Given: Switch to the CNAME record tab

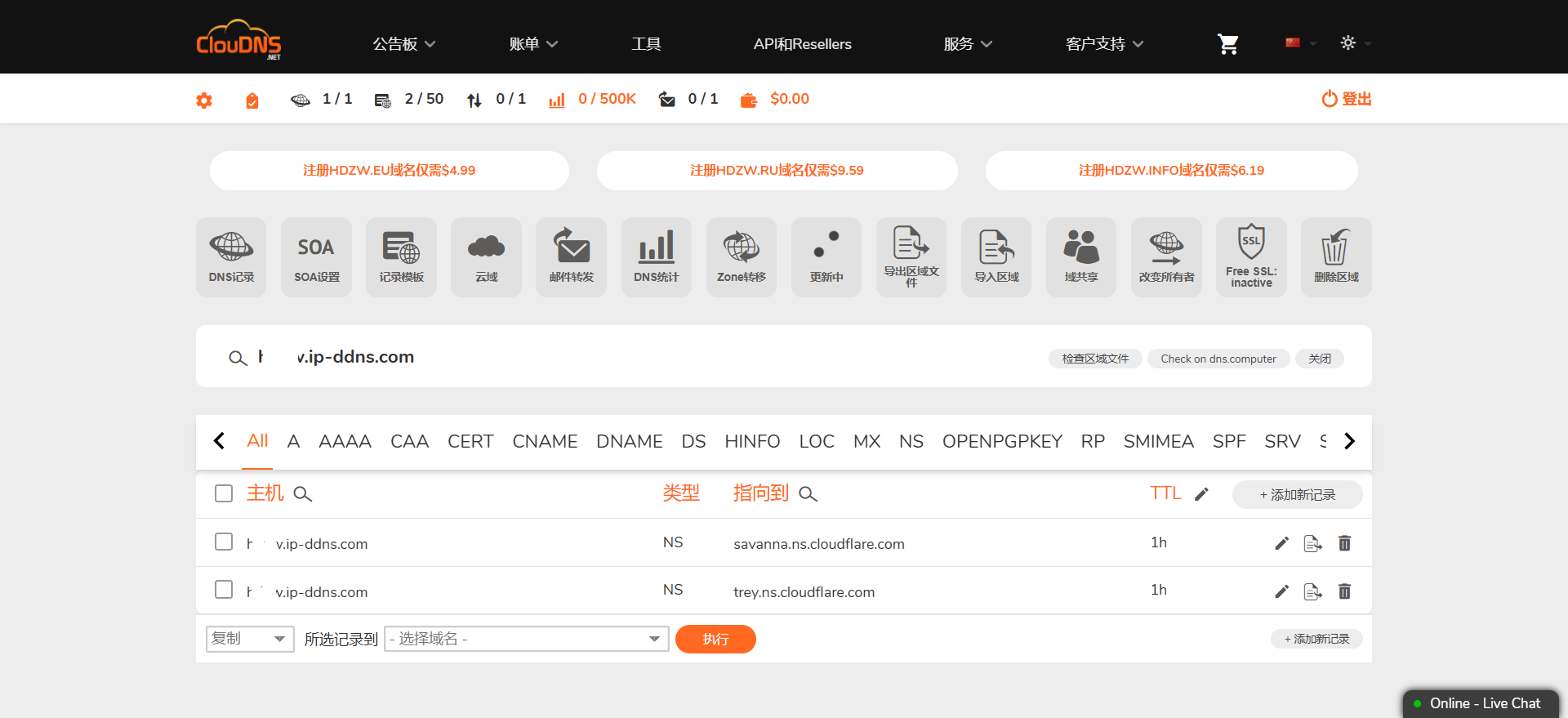Looking at the screenshot, I should click(545, 442).
